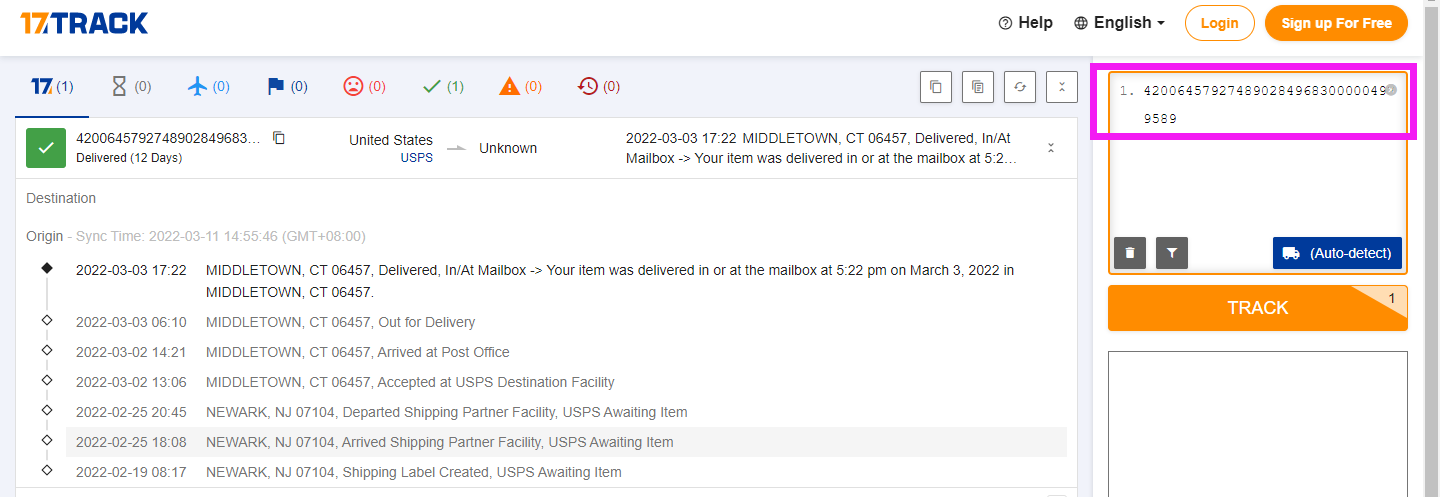The width and height of the screenshot is (1440, 497).
Task: Select the In Transit airplane tab
Action: click(208, 87)
